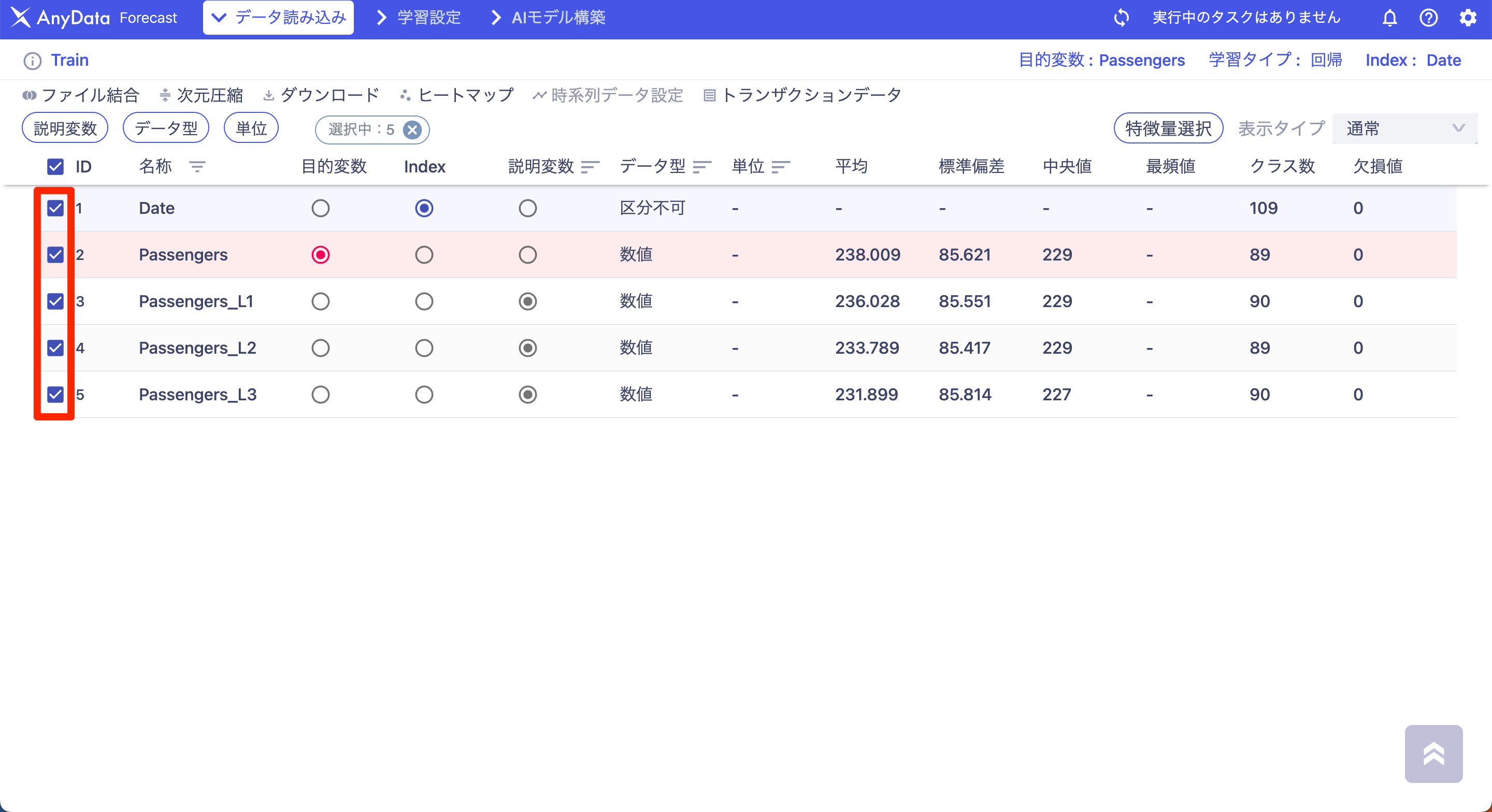Click the sort icon next to 説明変数 header
1492x812 pixels.
590,167
